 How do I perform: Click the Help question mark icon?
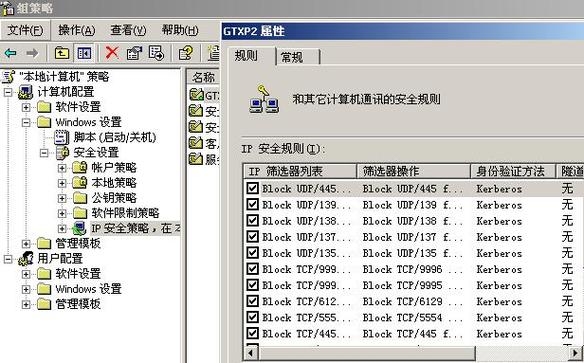pos(185,53)
